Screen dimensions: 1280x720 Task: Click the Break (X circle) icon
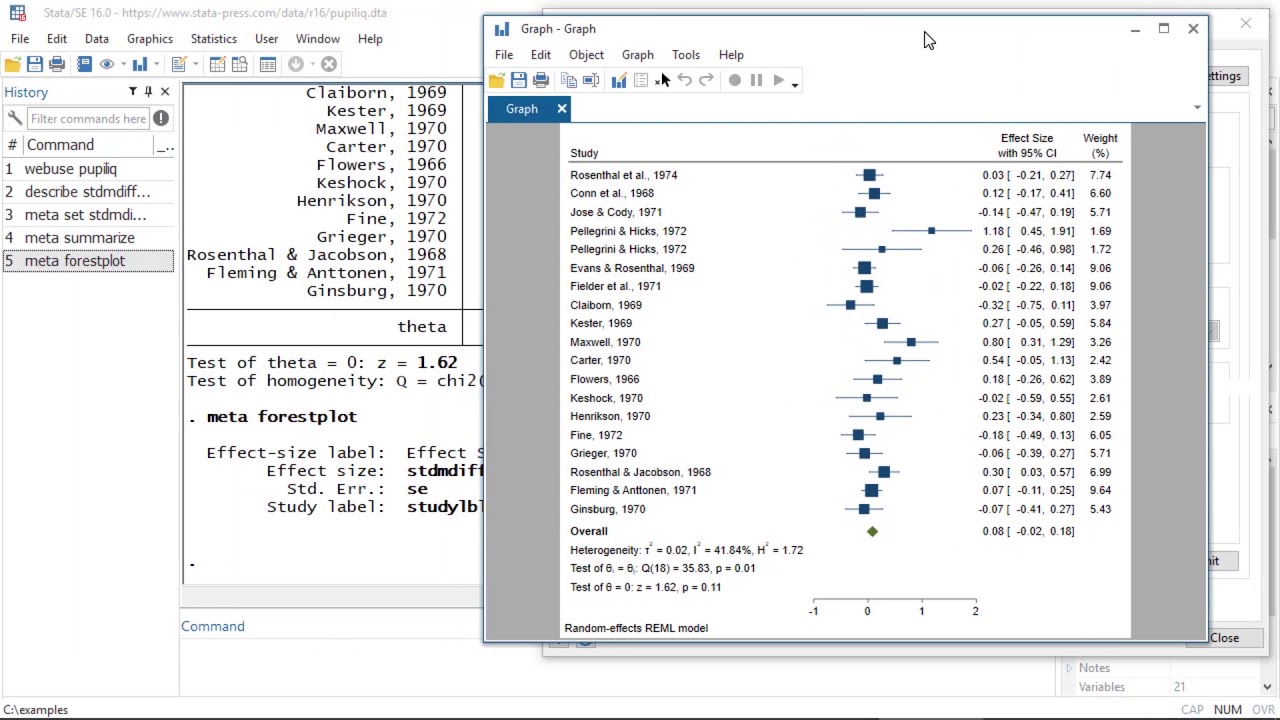328,64
